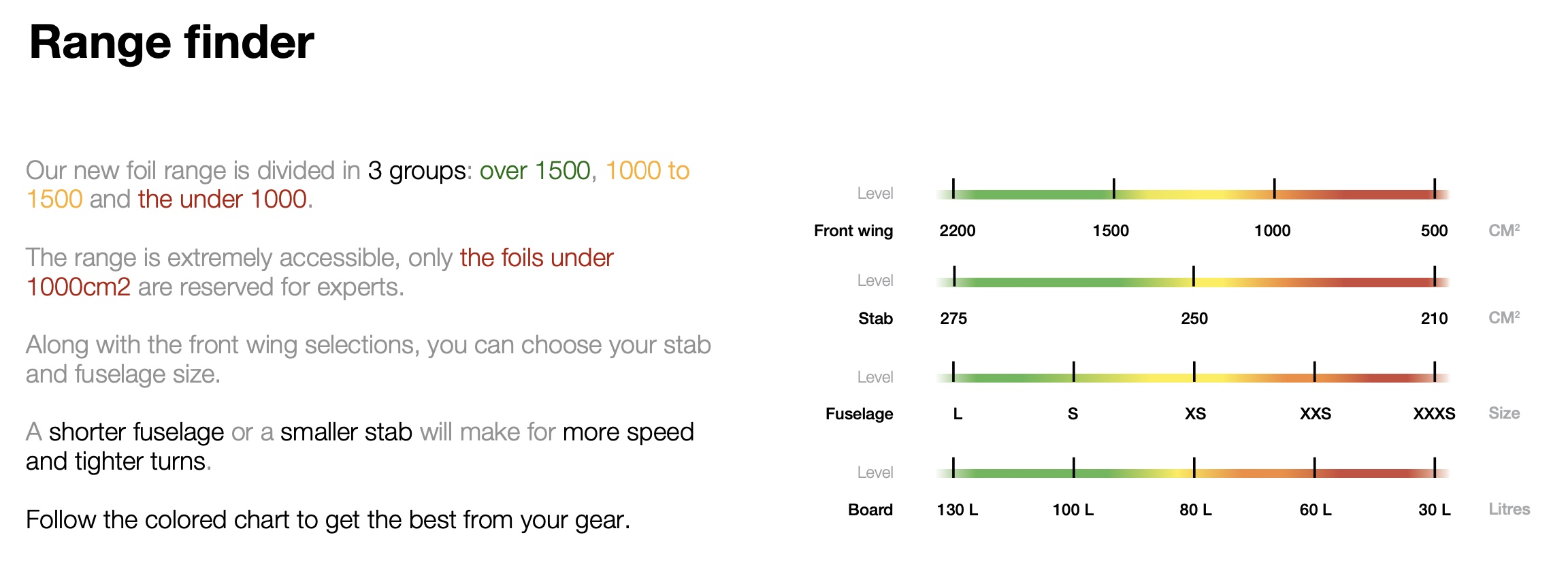Screen dimensions: 1568x565
Task: Click the red "the under 1000" text
Action: [223, 199]
